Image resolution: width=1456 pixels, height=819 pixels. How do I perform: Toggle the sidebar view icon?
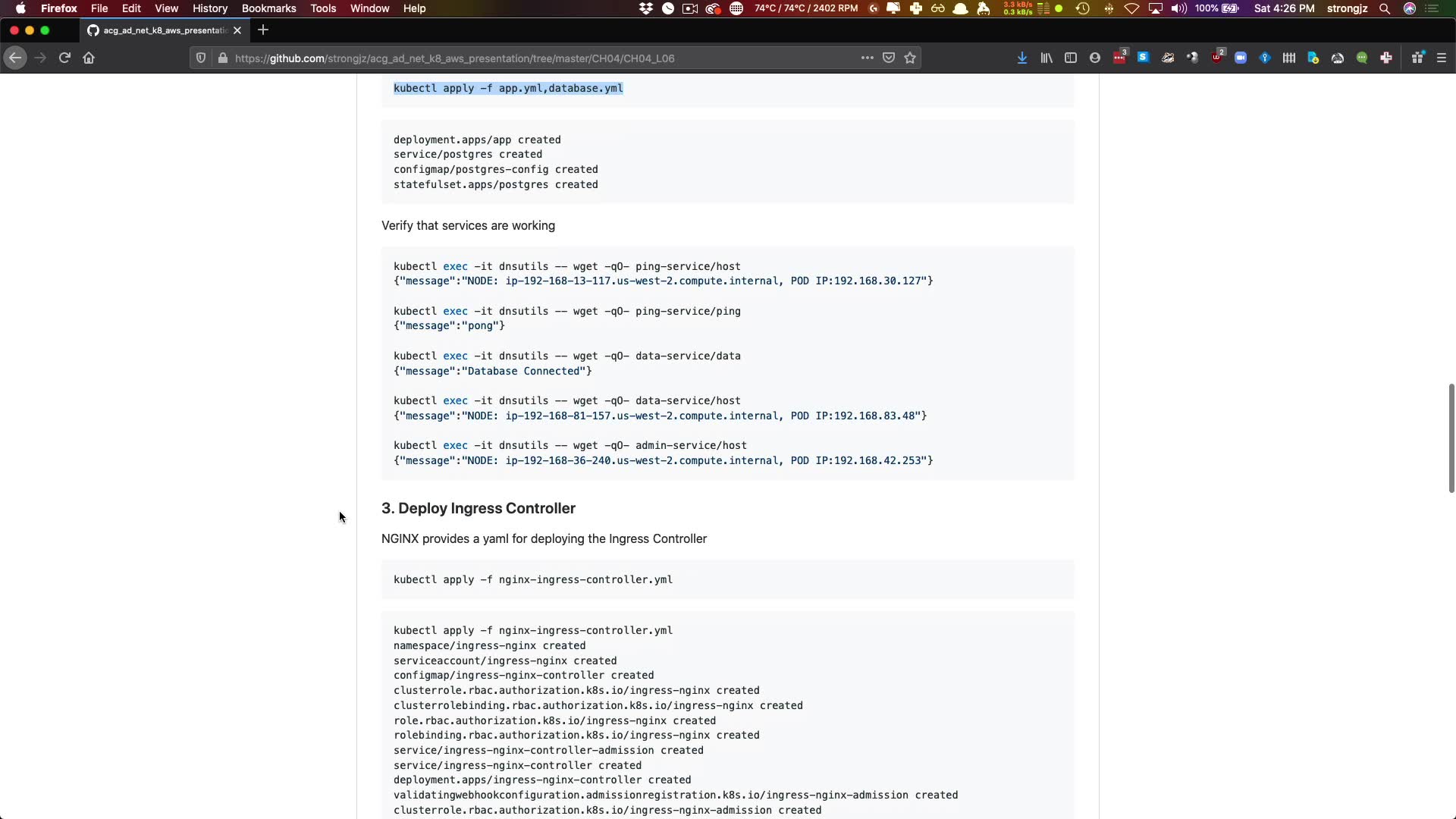tap(1071, 58)
